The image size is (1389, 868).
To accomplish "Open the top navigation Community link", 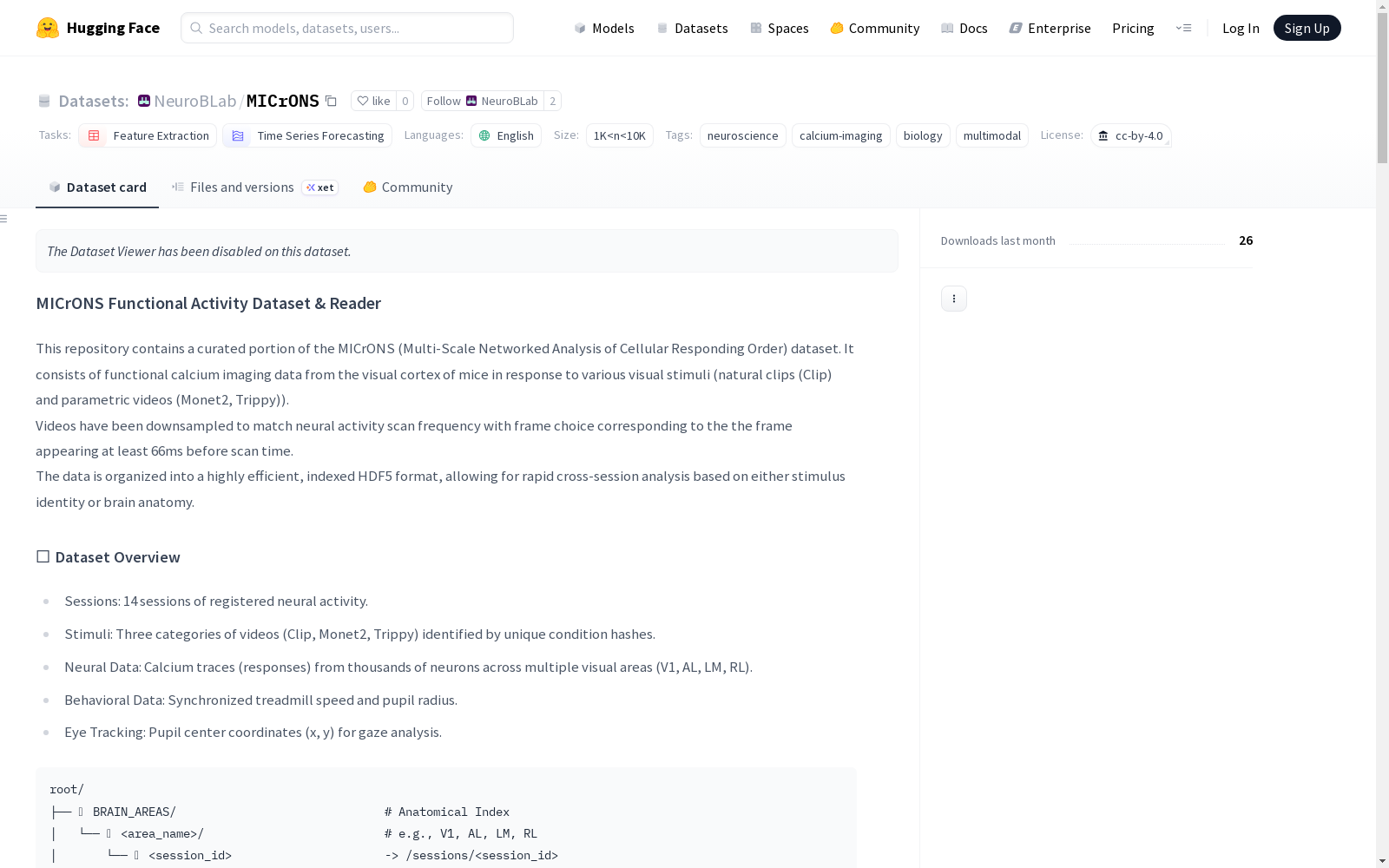I will pos(875,28).
